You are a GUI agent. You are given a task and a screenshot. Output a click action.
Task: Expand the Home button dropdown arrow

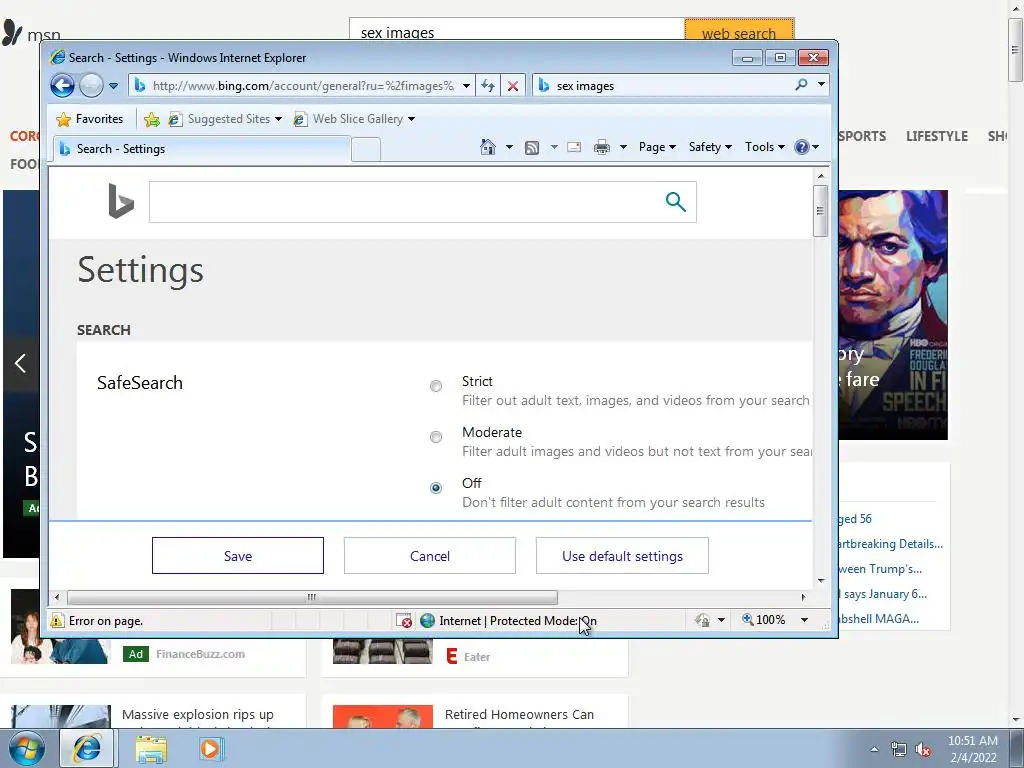click(x=509, y=147)
